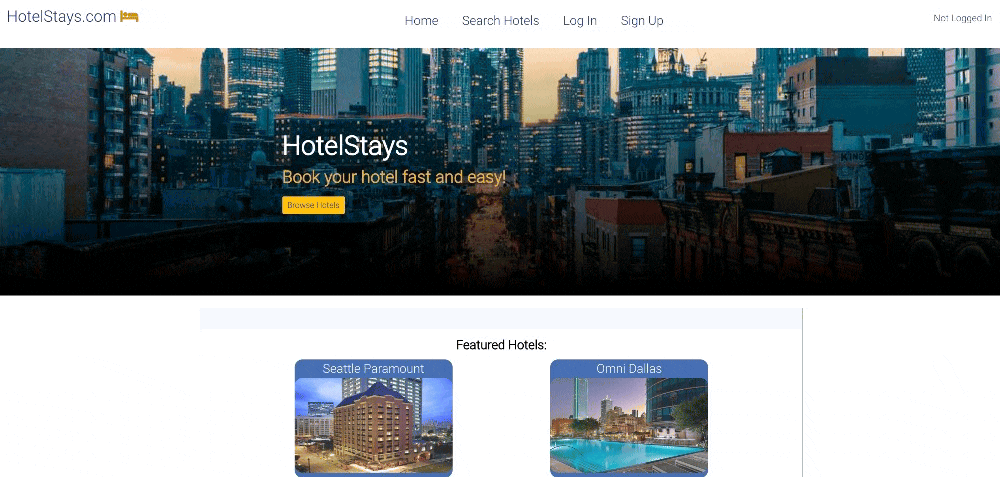Open the Search Hotels page
This screenshot has width=1000, height=477.
501,20
